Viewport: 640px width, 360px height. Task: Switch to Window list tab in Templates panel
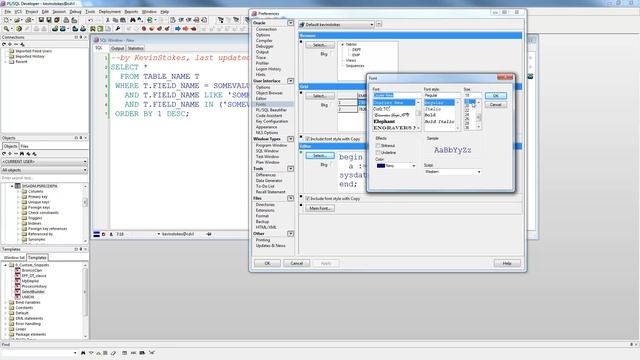14,258
